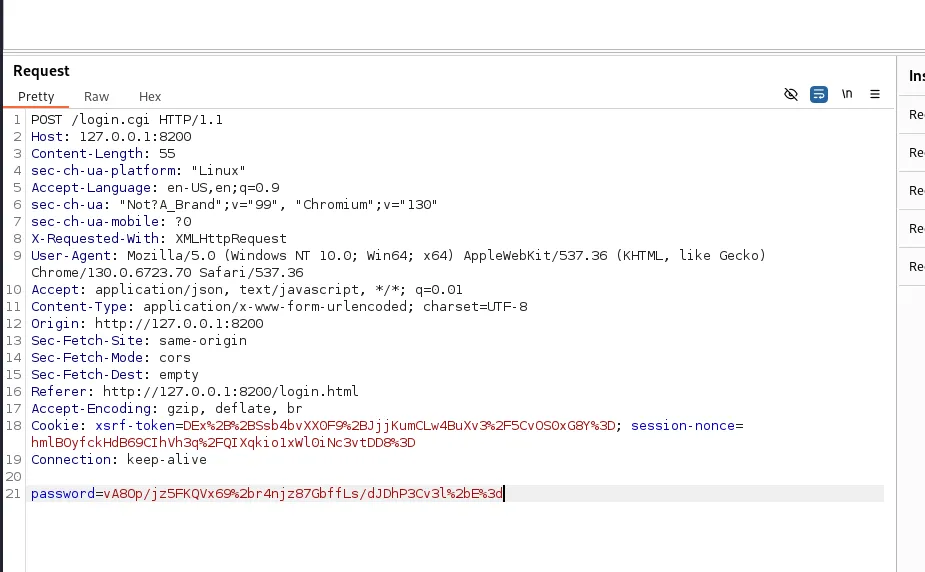Click the password value on line 21
The image size is (925, 572).
point(303,494)
